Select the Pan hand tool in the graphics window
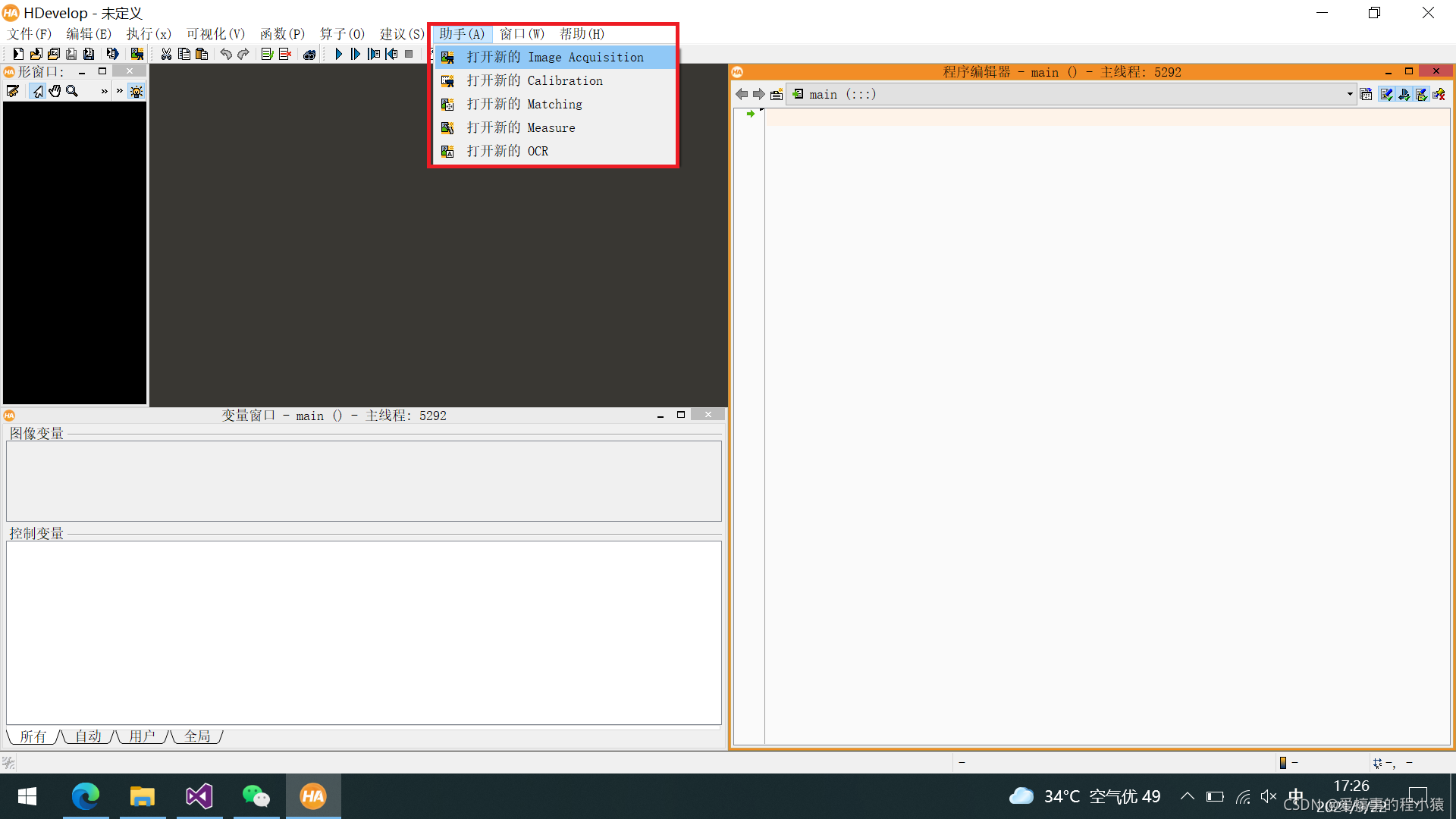Viewport: 1456px width, 819px height. (x=54, y=91)
